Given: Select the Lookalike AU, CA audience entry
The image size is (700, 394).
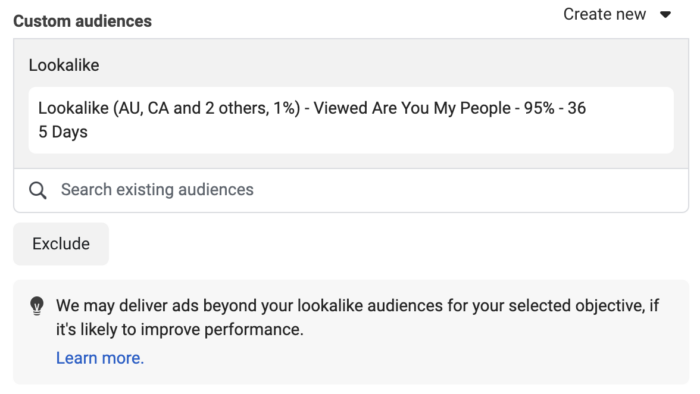Looking at the screenshot, I should (x=351, y=120).
